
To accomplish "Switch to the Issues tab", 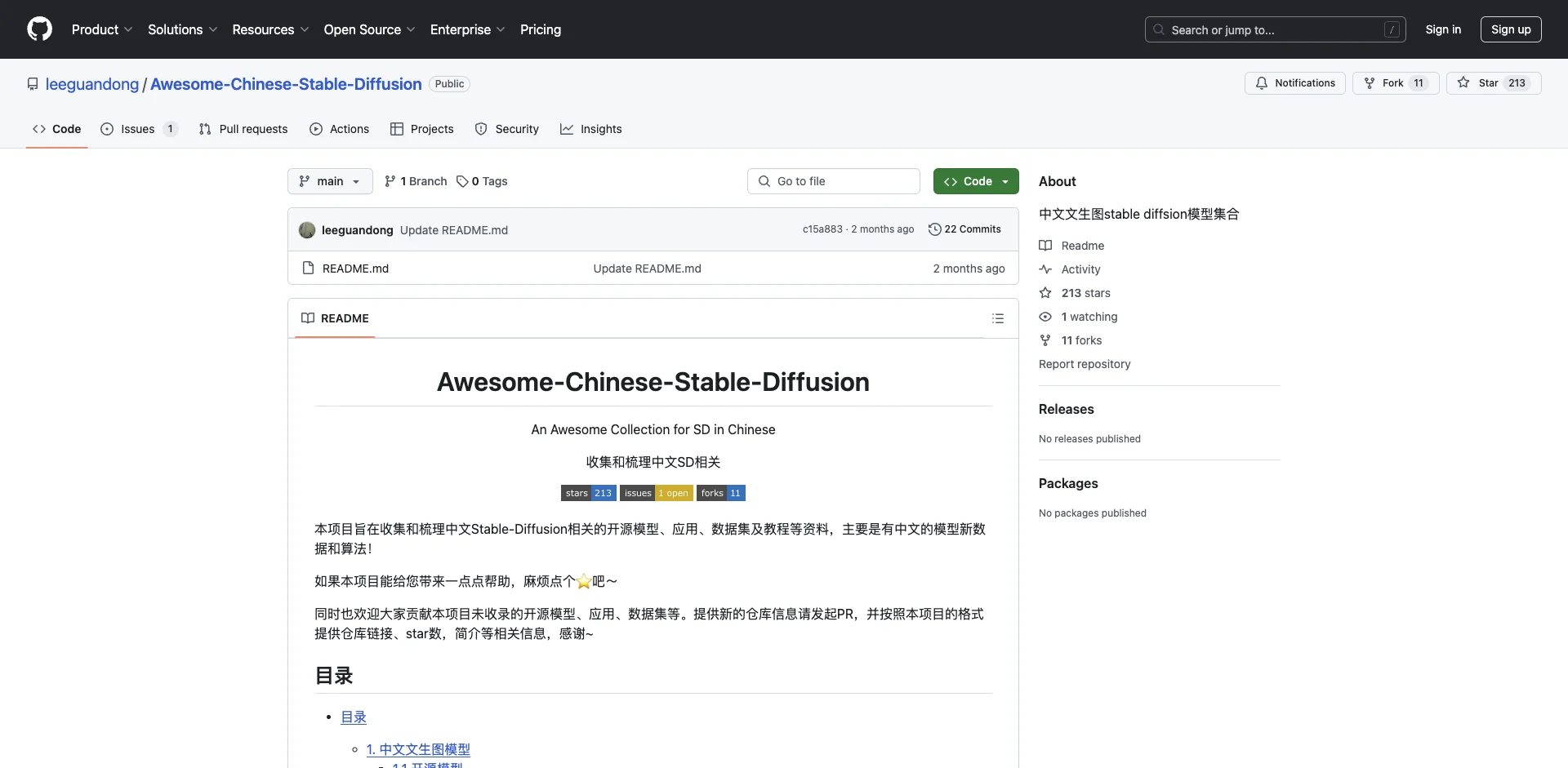I will pos(139,129).
